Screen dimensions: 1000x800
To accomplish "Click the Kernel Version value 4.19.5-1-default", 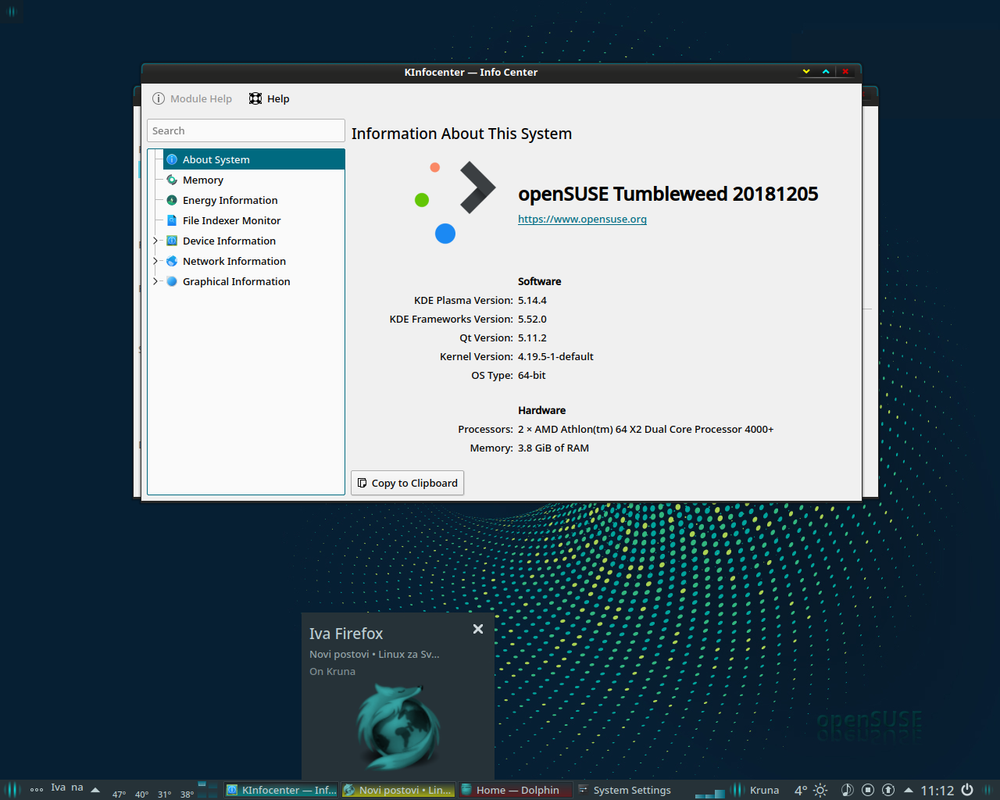I will [555, 357].
